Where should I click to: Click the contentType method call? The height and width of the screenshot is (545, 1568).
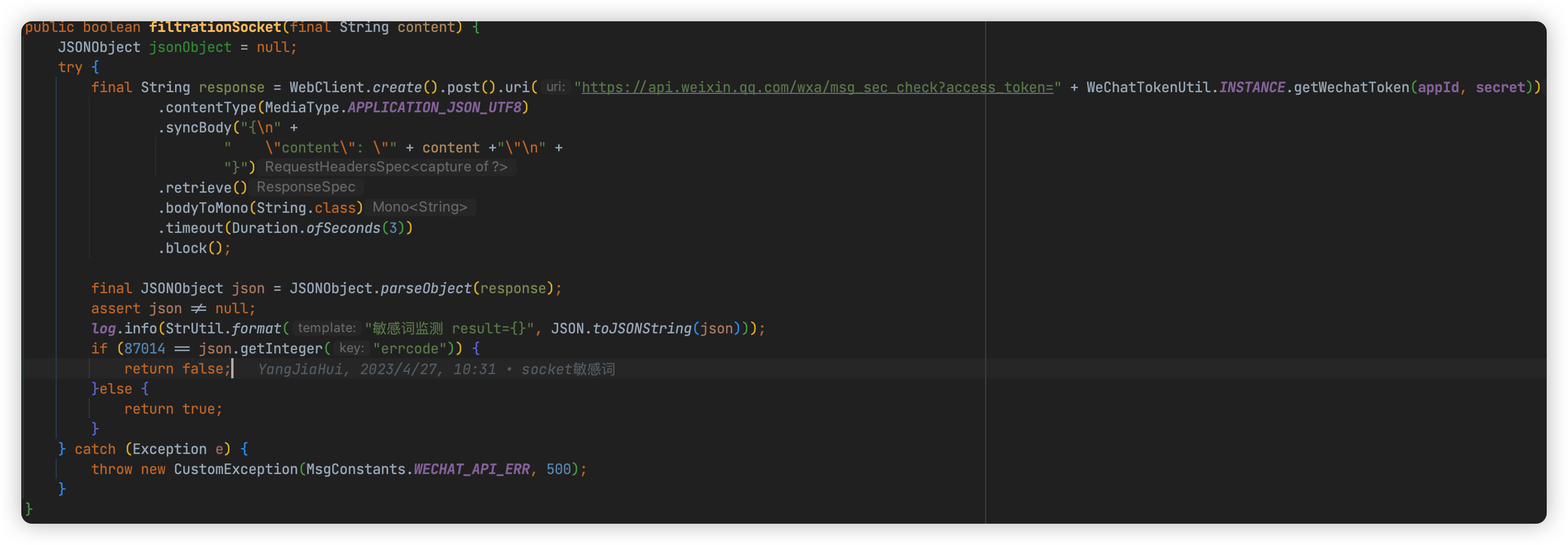[x=210, y=108]
